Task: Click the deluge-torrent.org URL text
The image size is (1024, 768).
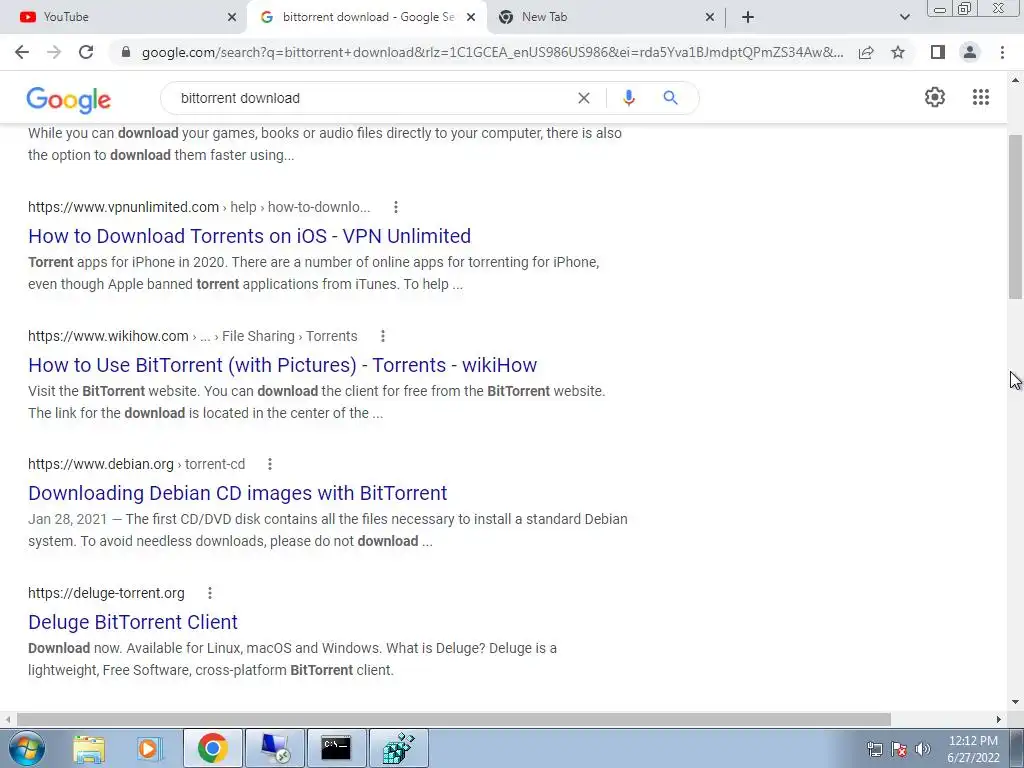Action: click(x=106, y=593)
